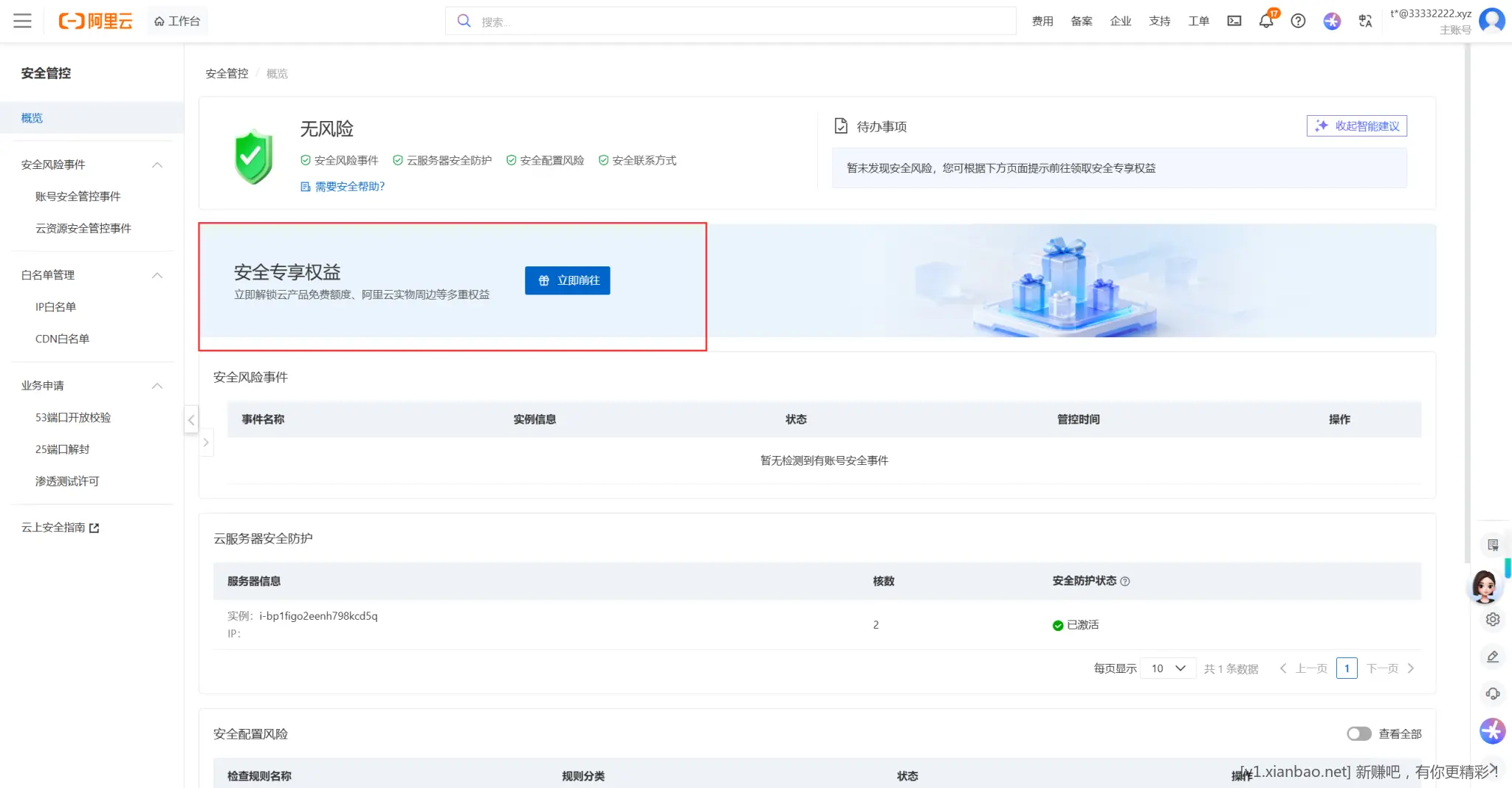Collapse the 白名单管理 section chevron
The image size is (1512, 788).
tap(157, 274)
